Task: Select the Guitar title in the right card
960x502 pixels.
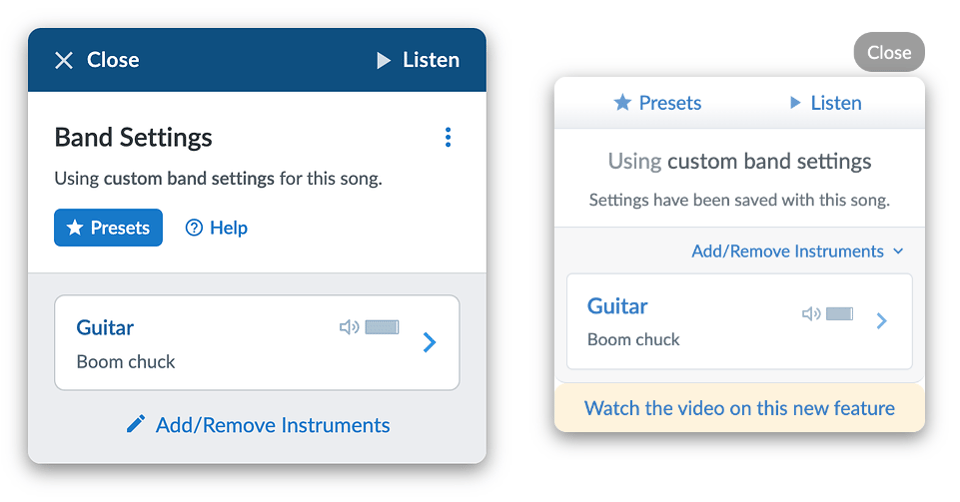Action: point(617,306)
